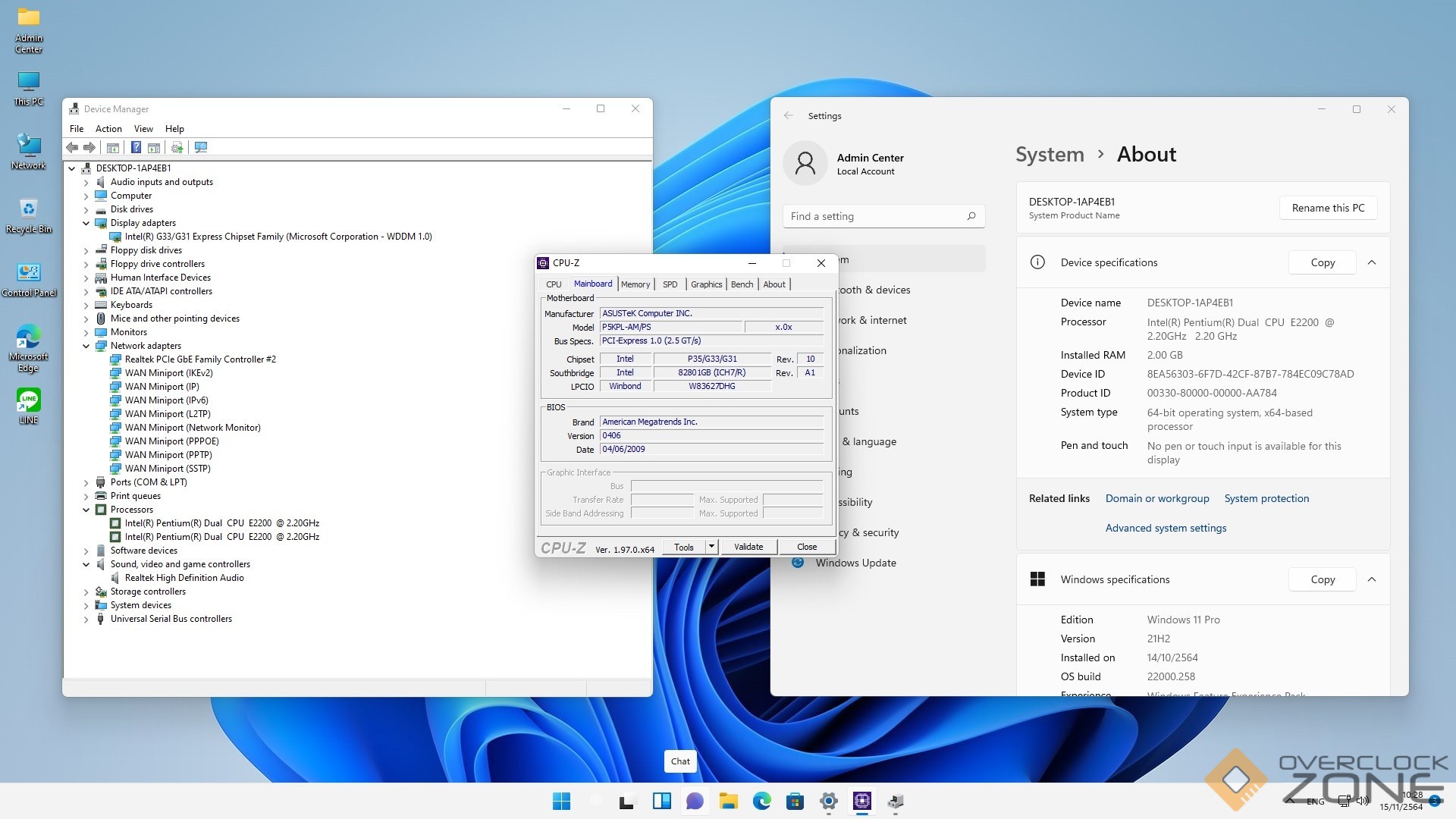Open CPU-Z from the taskbar
1456x819 pixels.
[x=861, y=801]
